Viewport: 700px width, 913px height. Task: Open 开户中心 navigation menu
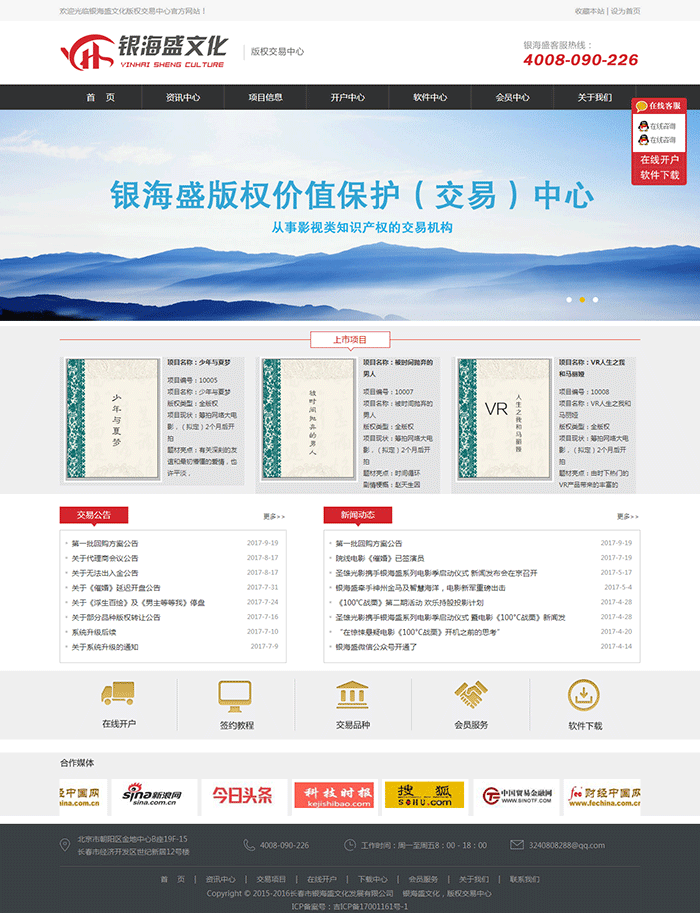(348, 97)
